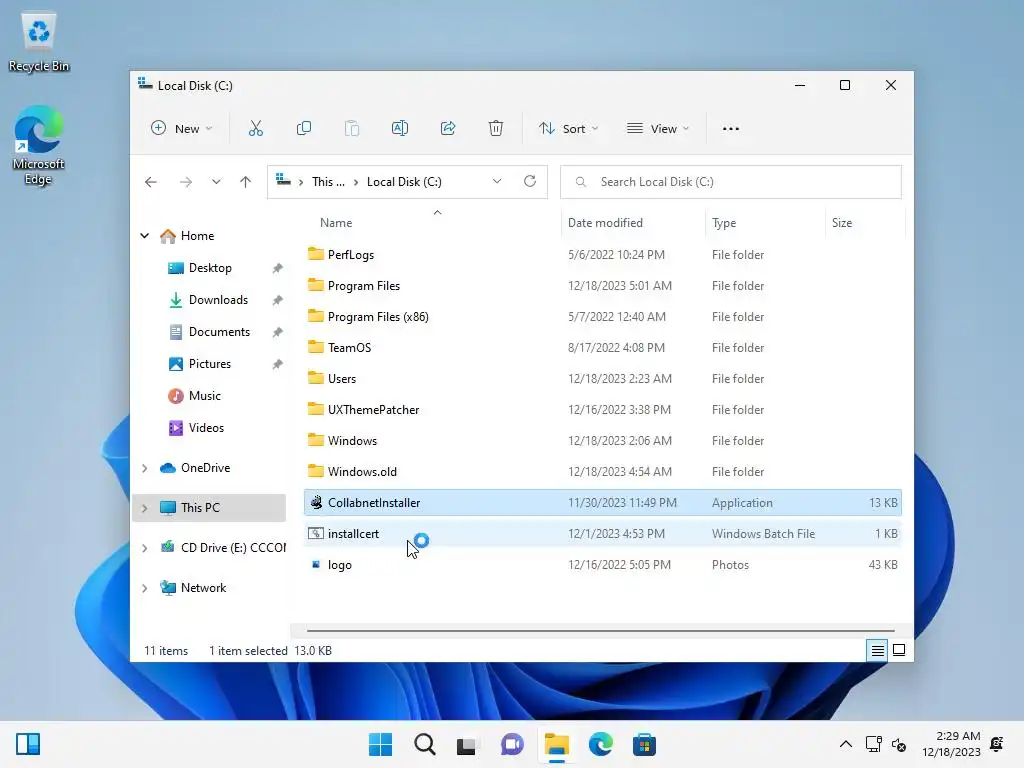Select the CollabnetInstaller application file

602,503
